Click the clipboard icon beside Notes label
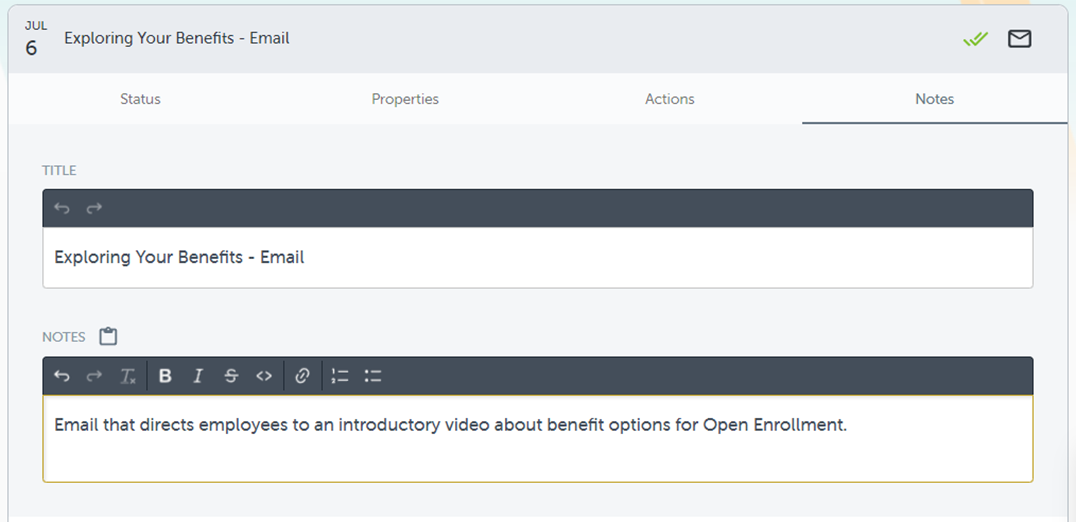 [x=108, y=337]
